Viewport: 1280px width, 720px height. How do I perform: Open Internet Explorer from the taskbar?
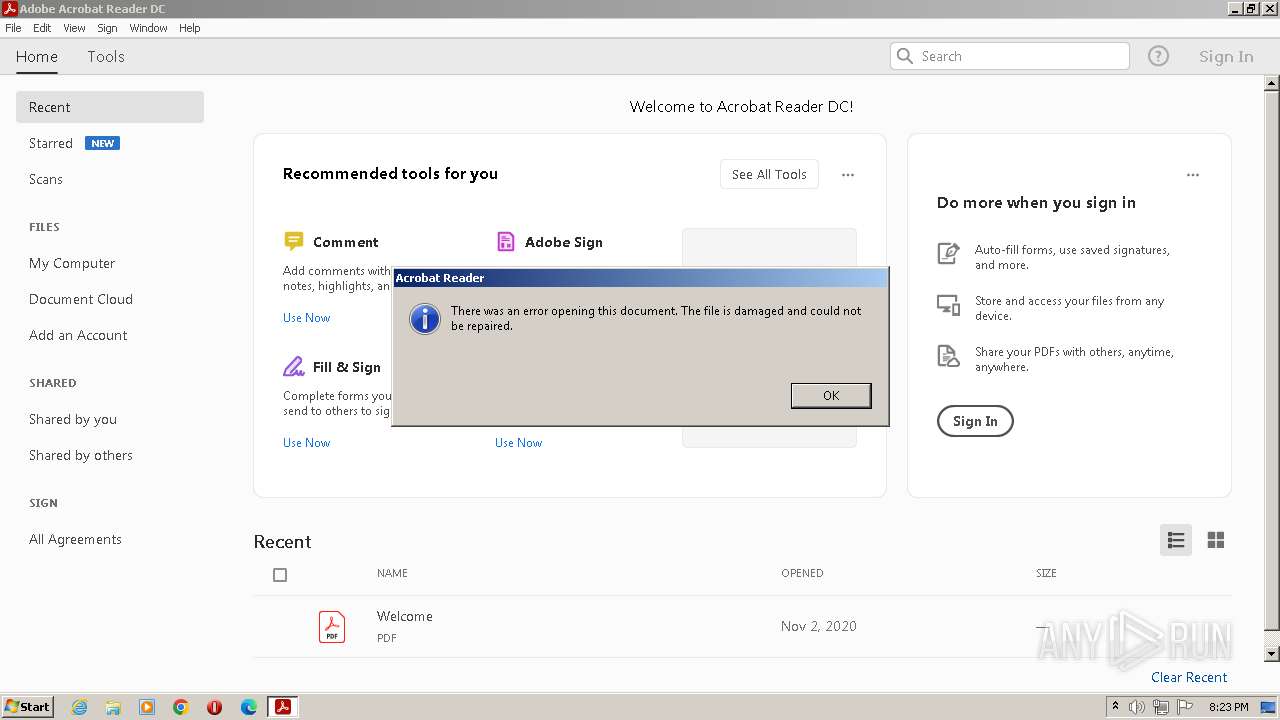79,707
